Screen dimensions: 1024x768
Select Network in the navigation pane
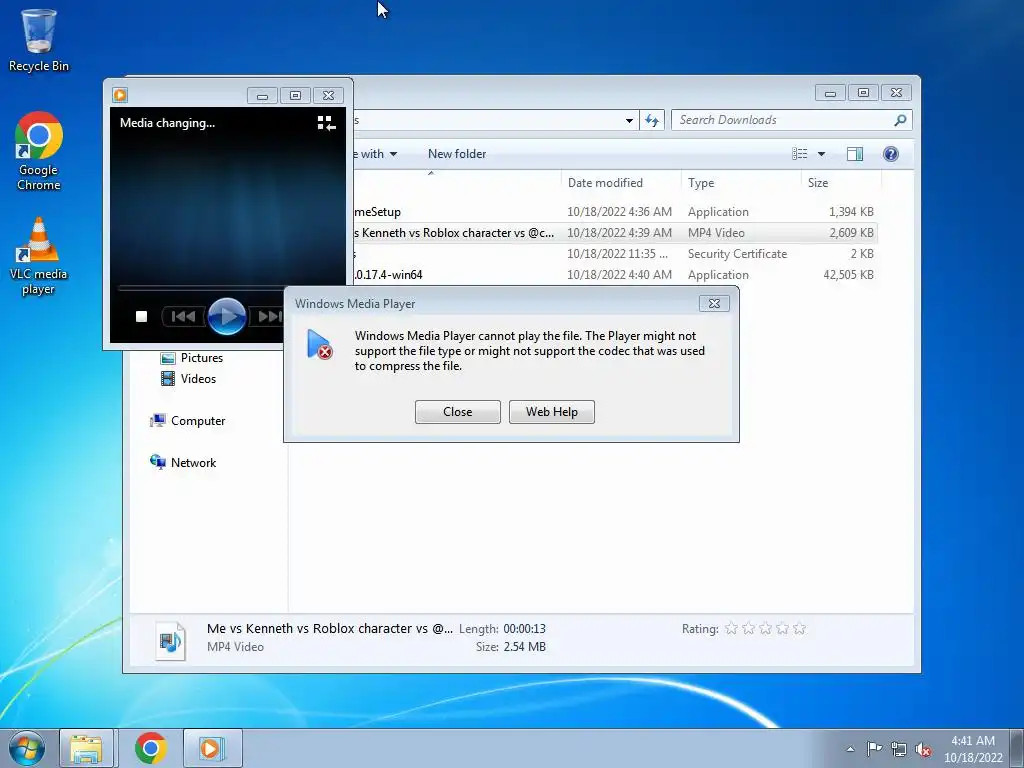coord(184,462)
